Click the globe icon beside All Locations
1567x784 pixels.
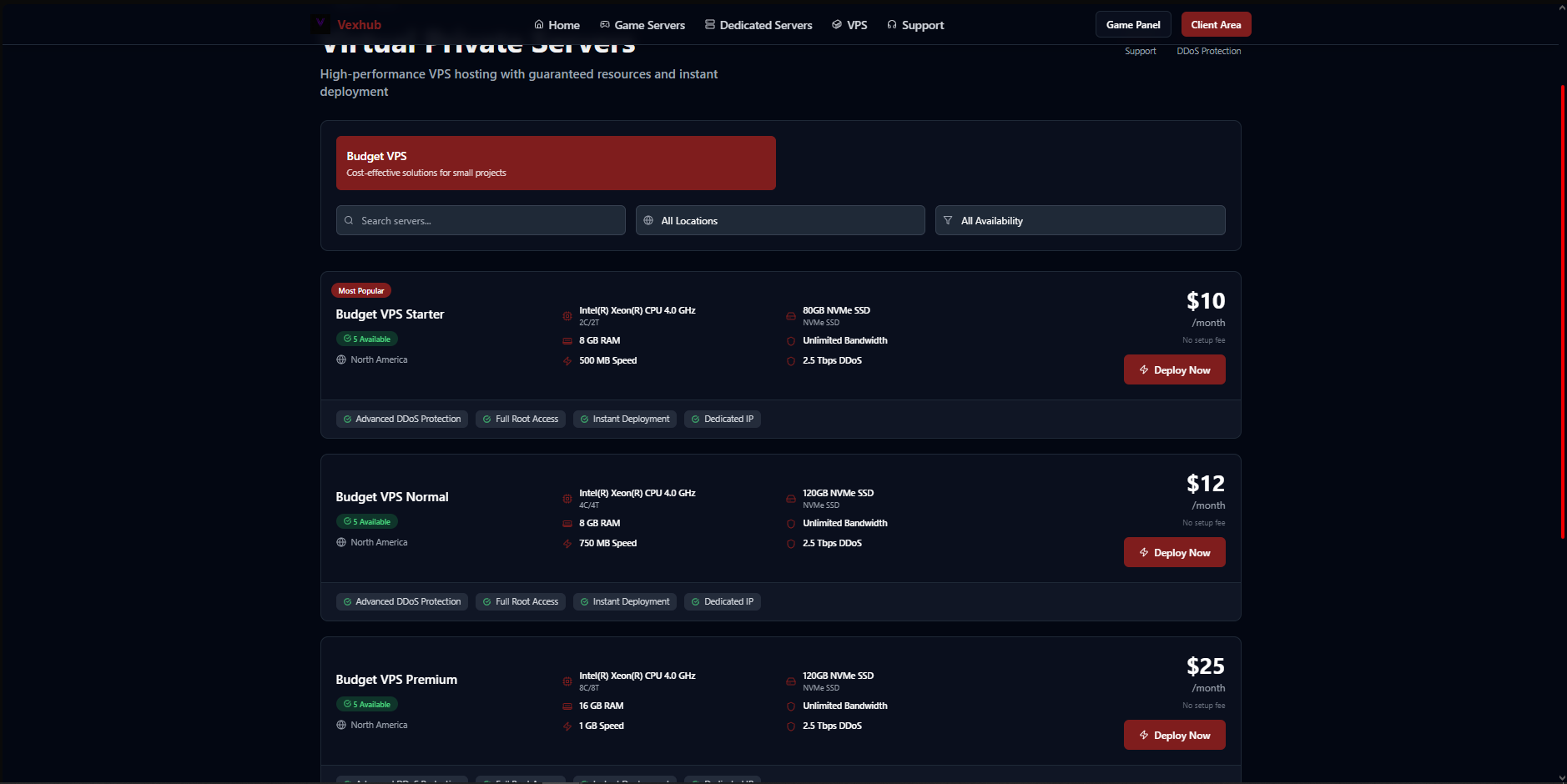(648, 220)
